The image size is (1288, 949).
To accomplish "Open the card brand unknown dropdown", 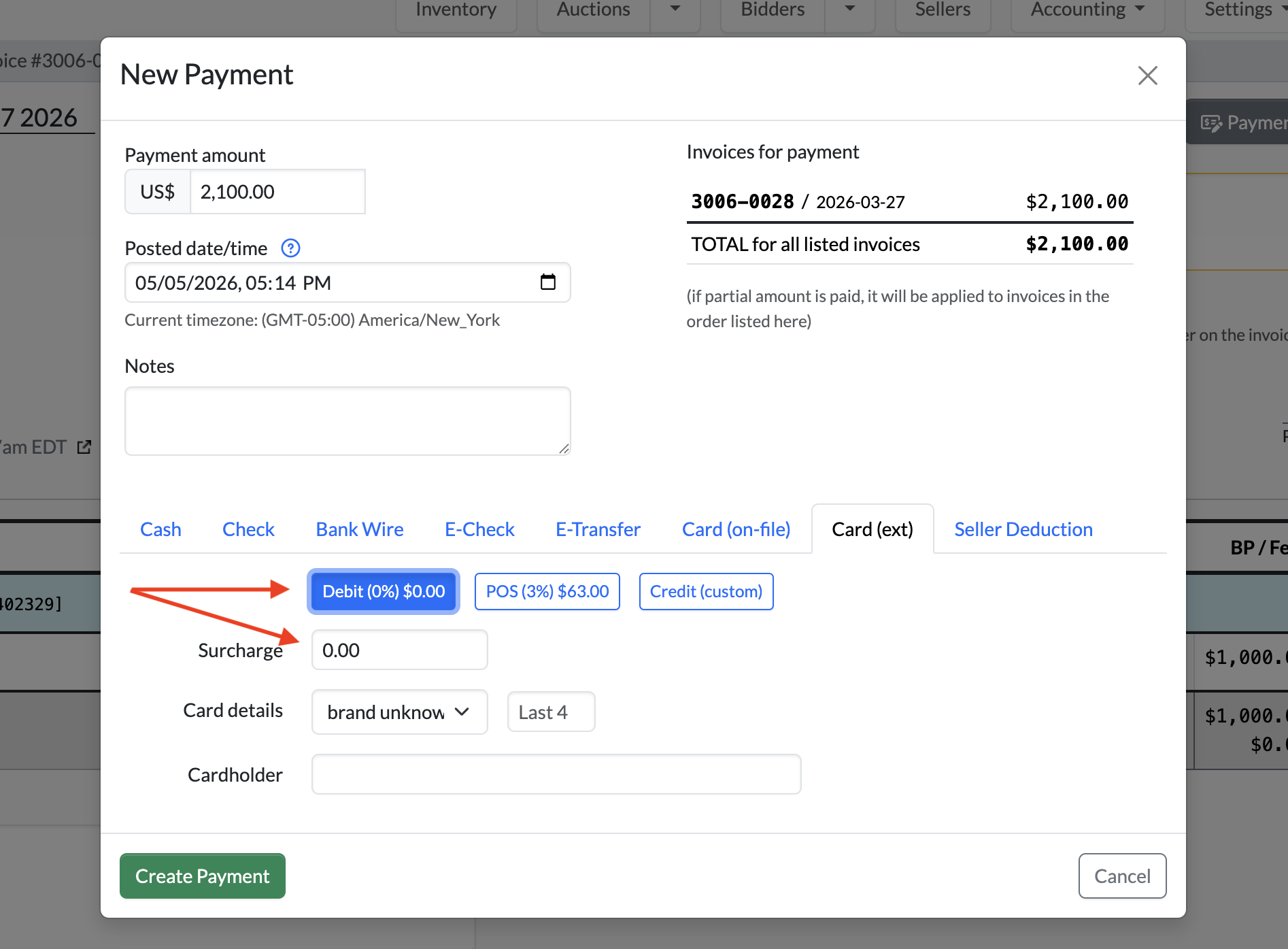I will point(399,712).
